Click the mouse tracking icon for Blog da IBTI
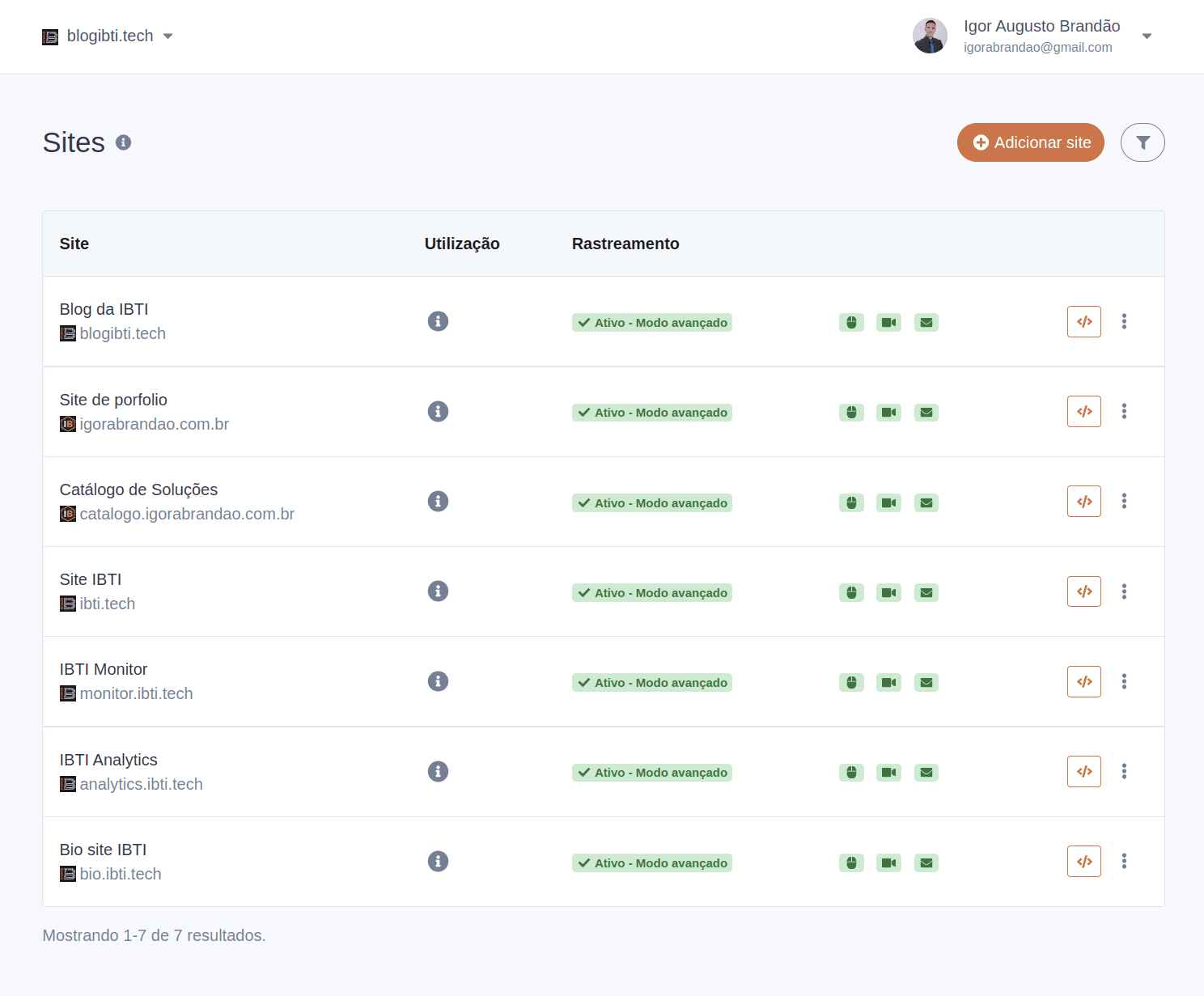This screenshot has width=1204, height=996. tap(851, 322)
